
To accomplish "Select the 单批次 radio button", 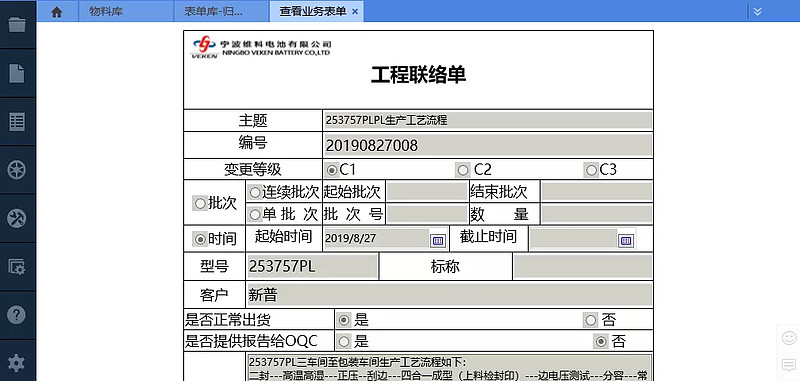I will click(255, 214).
